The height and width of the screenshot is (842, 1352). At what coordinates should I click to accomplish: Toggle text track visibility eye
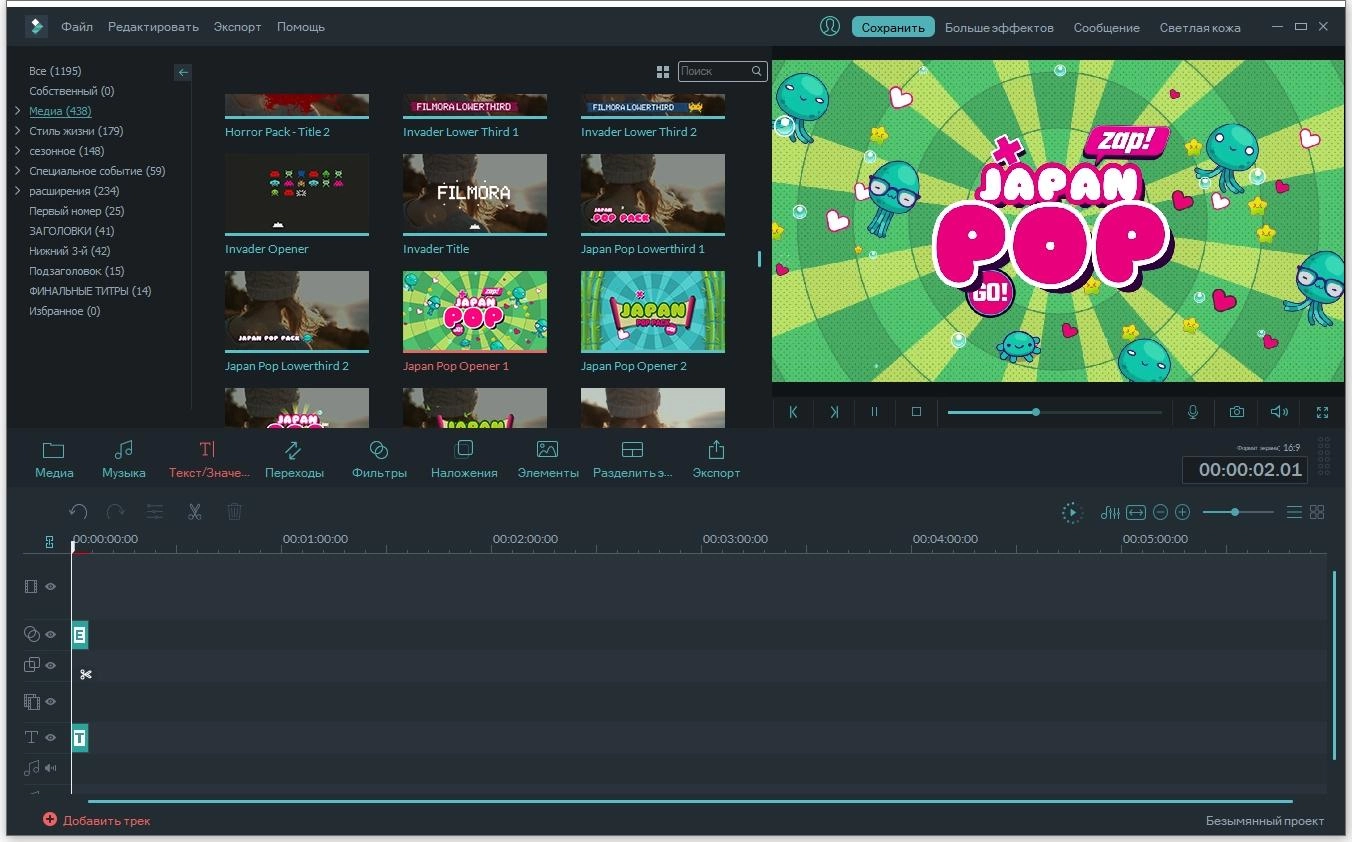tap(51, 738)
